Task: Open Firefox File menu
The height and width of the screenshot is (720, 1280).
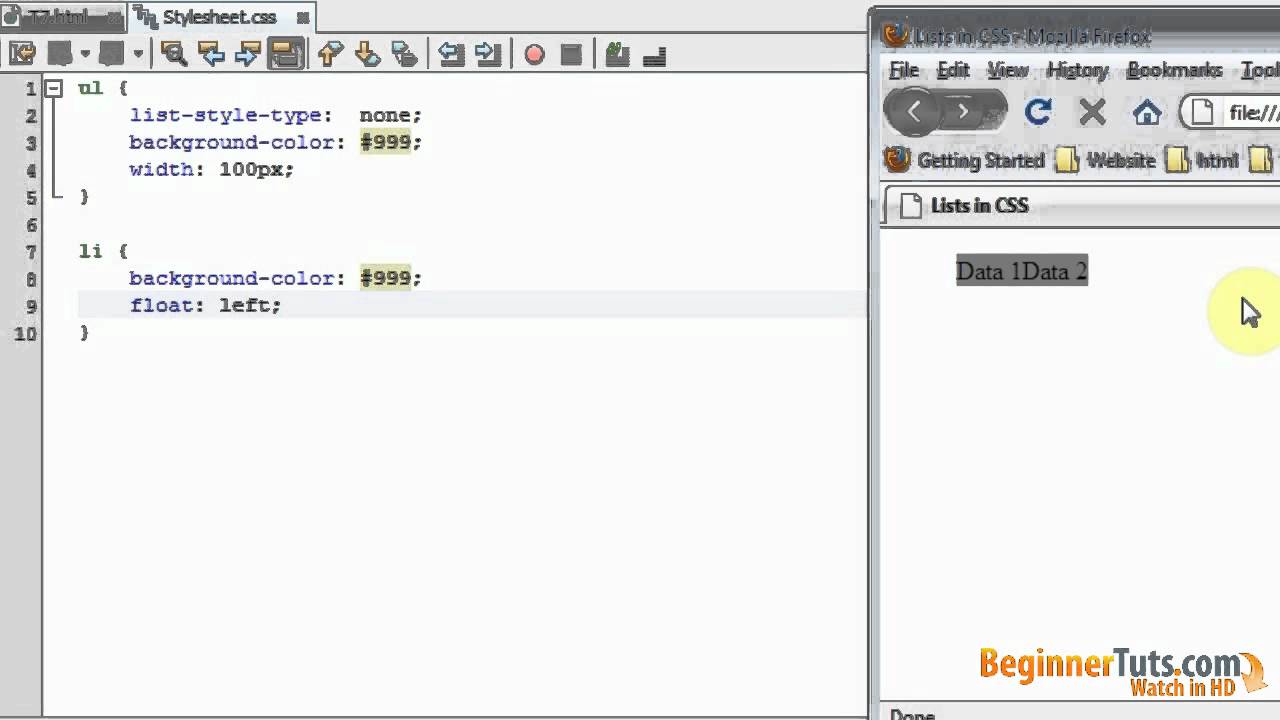Action: coord(904,70)
